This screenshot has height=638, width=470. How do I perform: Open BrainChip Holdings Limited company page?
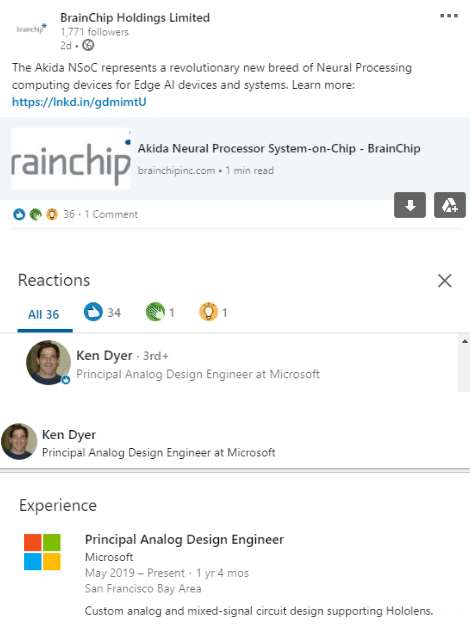pyautogui.click(x=135, y=18)
